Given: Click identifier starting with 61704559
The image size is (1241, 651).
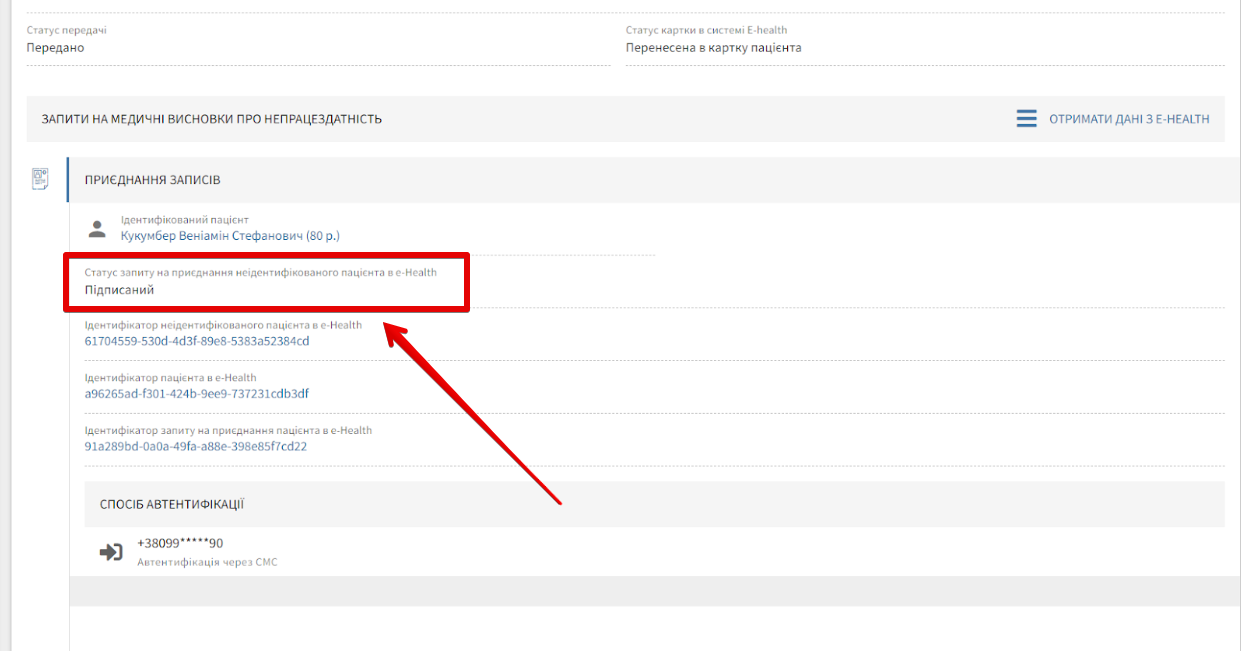Looking at the screenshot, I should tap(197, 341).
